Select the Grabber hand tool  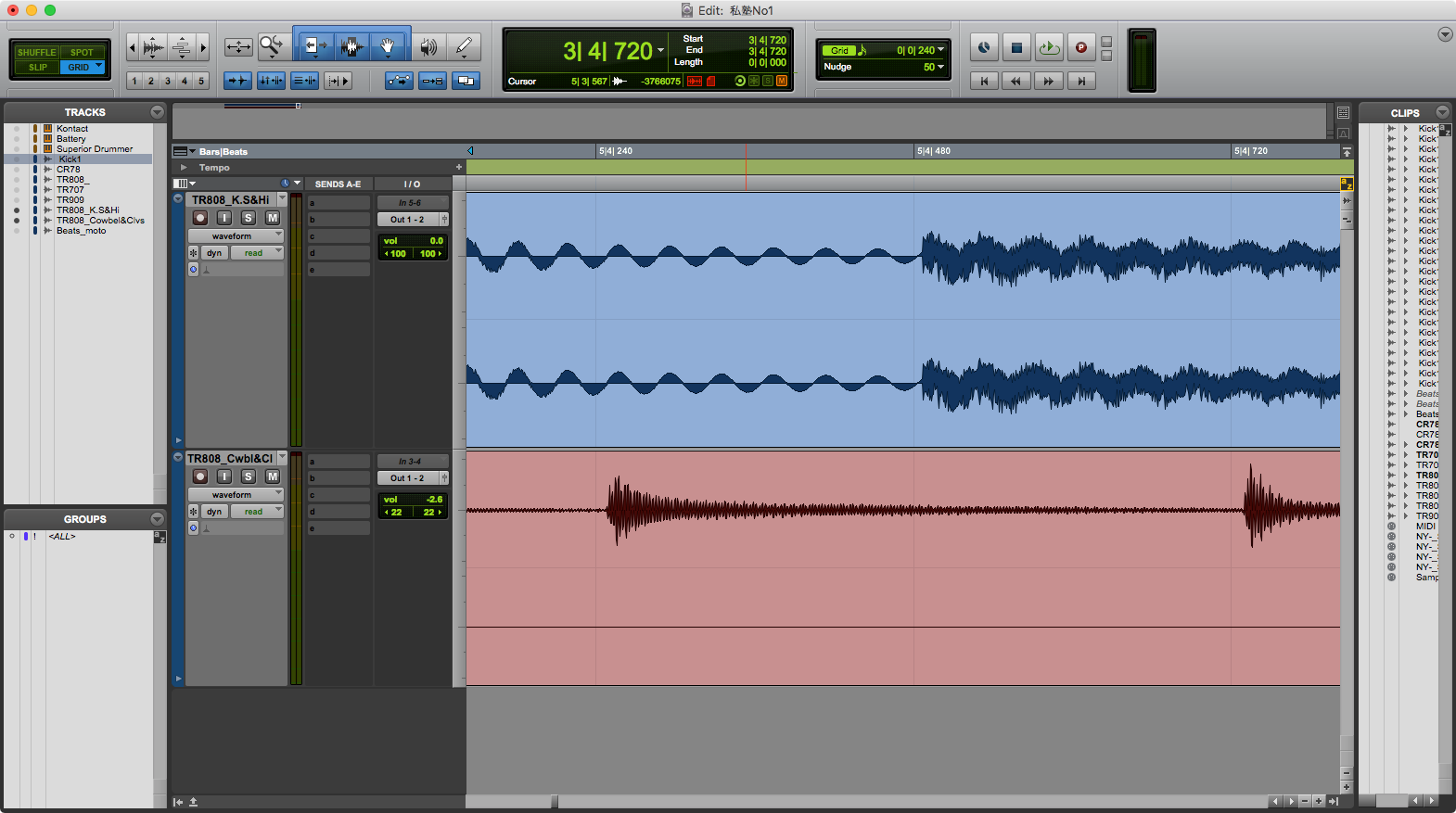pyautogui.click(x=388, y=45)
